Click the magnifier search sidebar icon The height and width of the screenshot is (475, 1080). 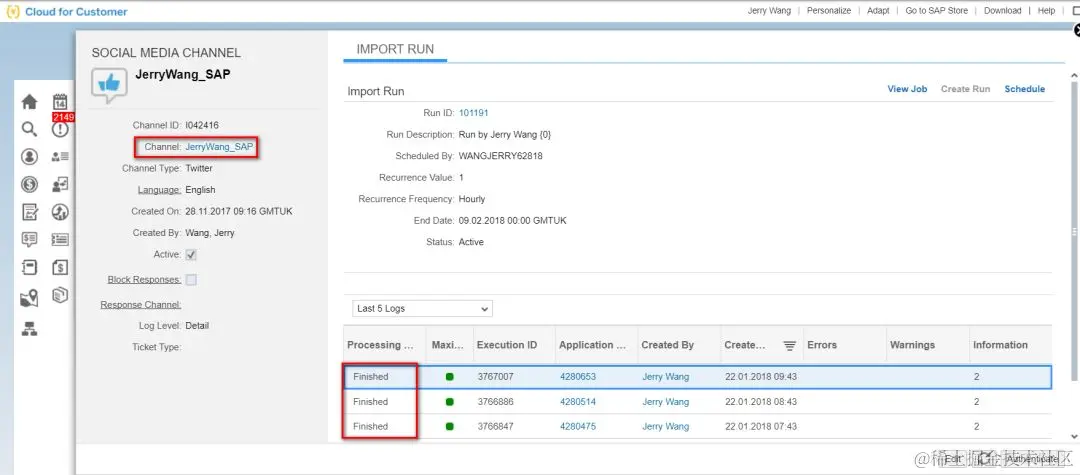tap(29, 129)
